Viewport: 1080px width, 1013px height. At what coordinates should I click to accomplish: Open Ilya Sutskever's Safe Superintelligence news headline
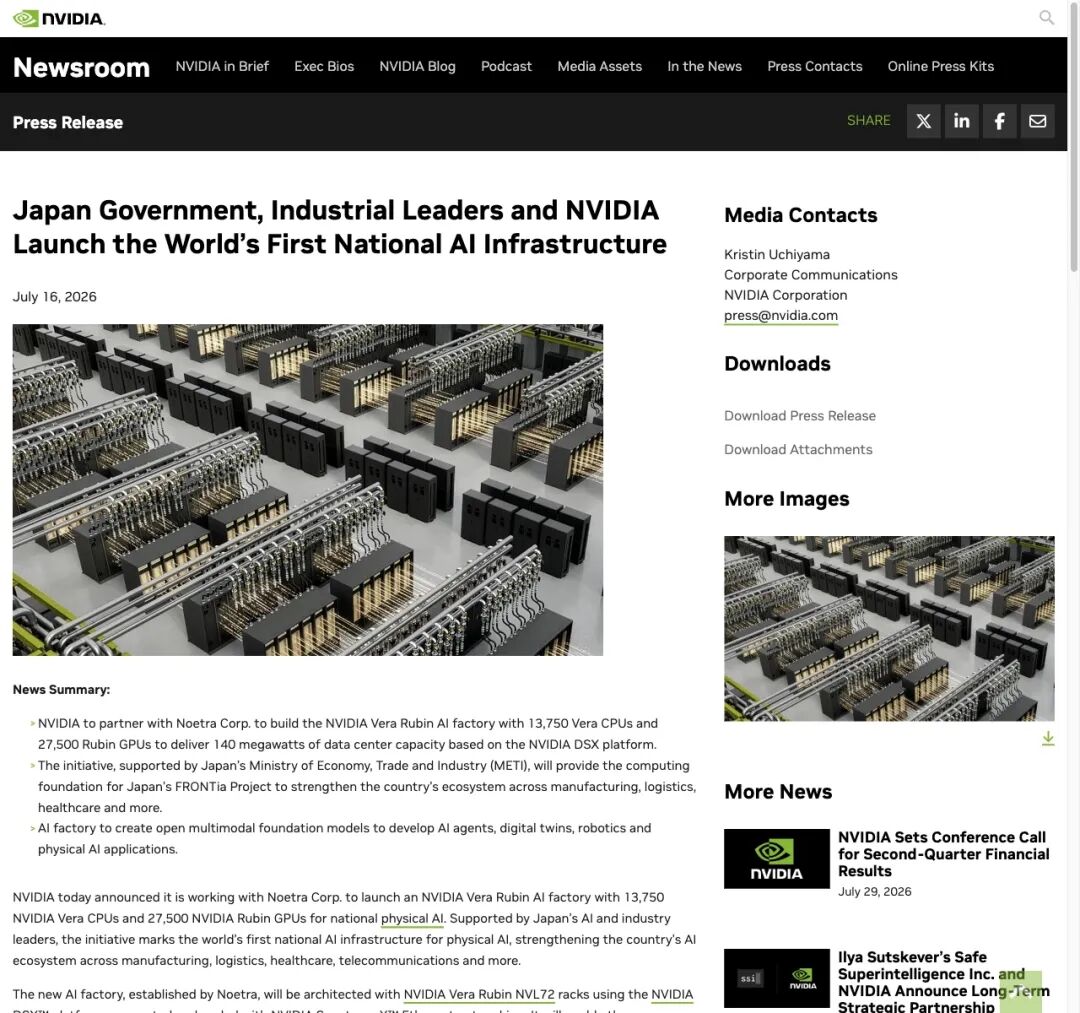(x=943, y=981)
